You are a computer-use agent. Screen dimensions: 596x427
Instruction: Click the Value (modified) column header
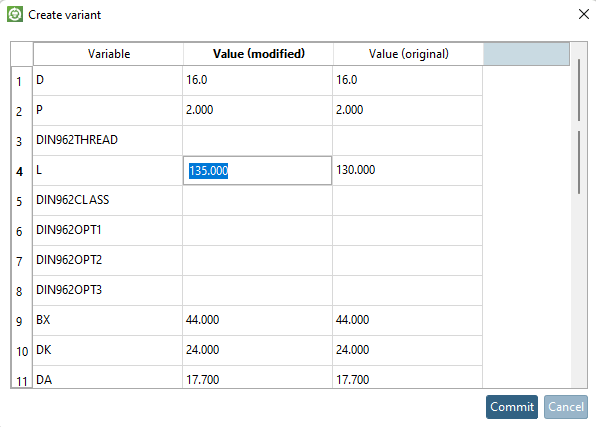click(x=258, y=54)
